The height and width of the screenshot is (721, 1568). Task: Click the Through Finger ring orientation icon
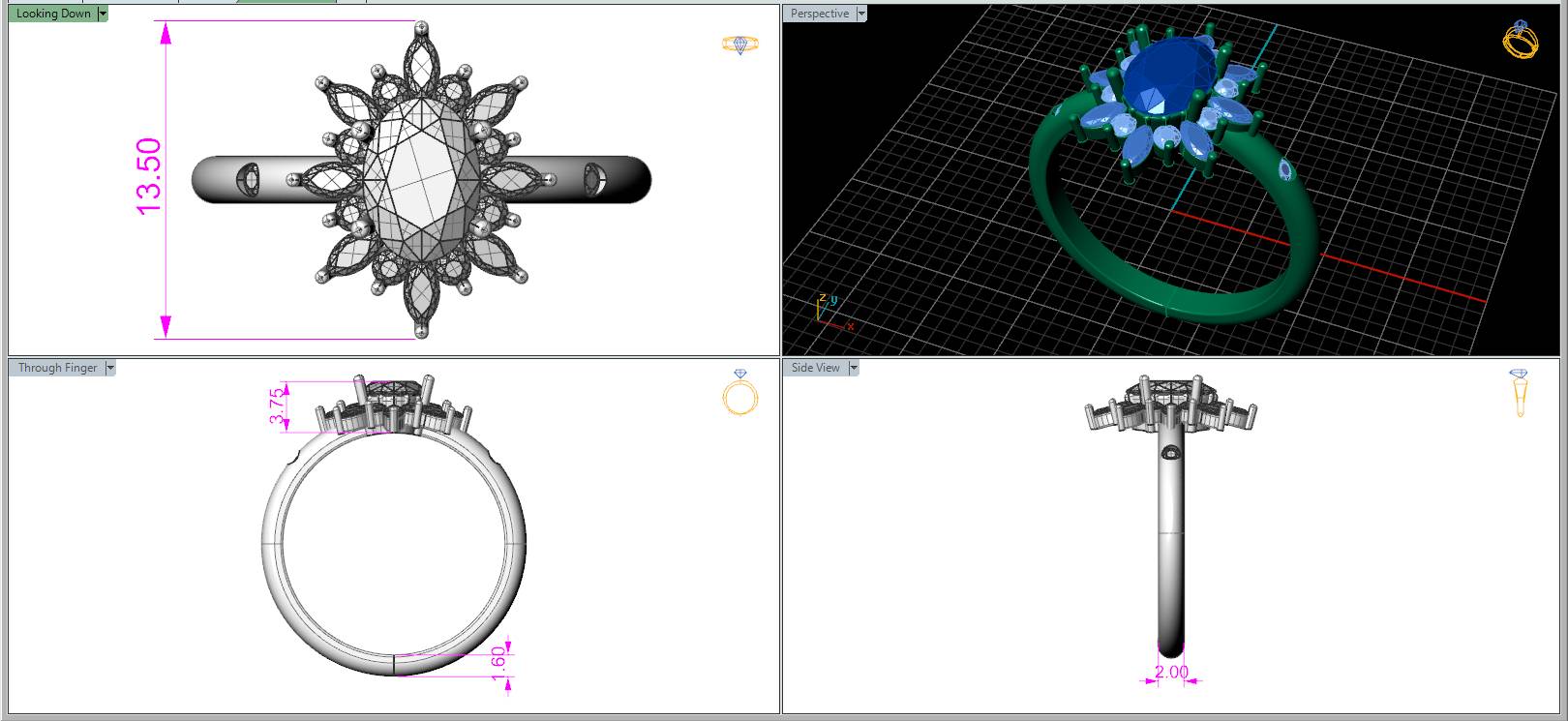pos(740,392)
